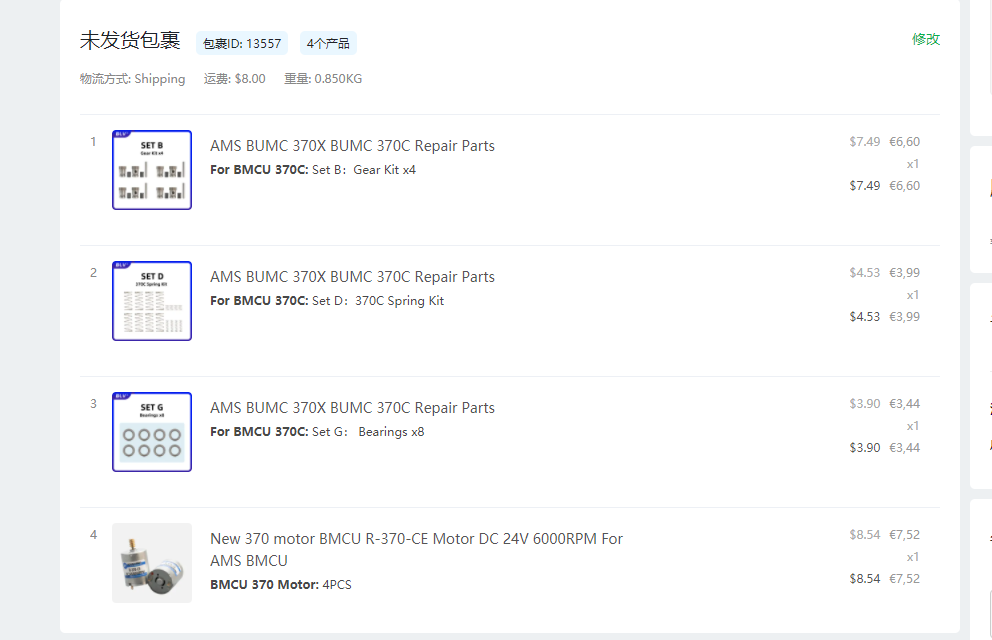
Task: Open the Repair Parts title above Set B Gear Kit
Action: (x=352, y=146)
